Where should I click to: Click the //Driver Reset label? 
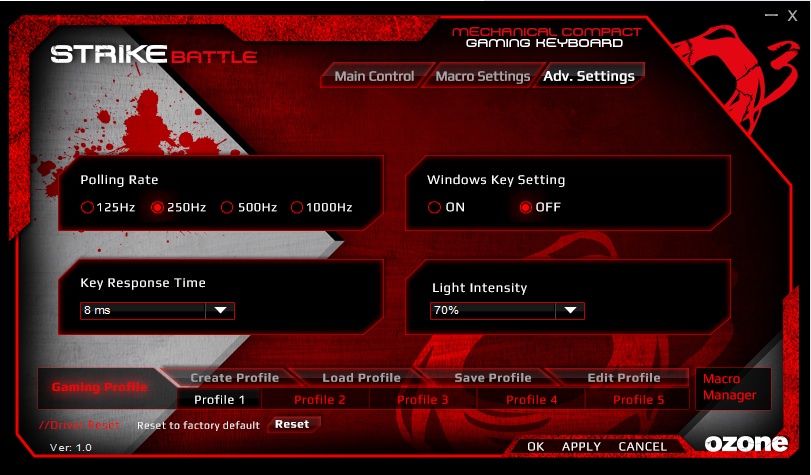[x=79, y=425]
